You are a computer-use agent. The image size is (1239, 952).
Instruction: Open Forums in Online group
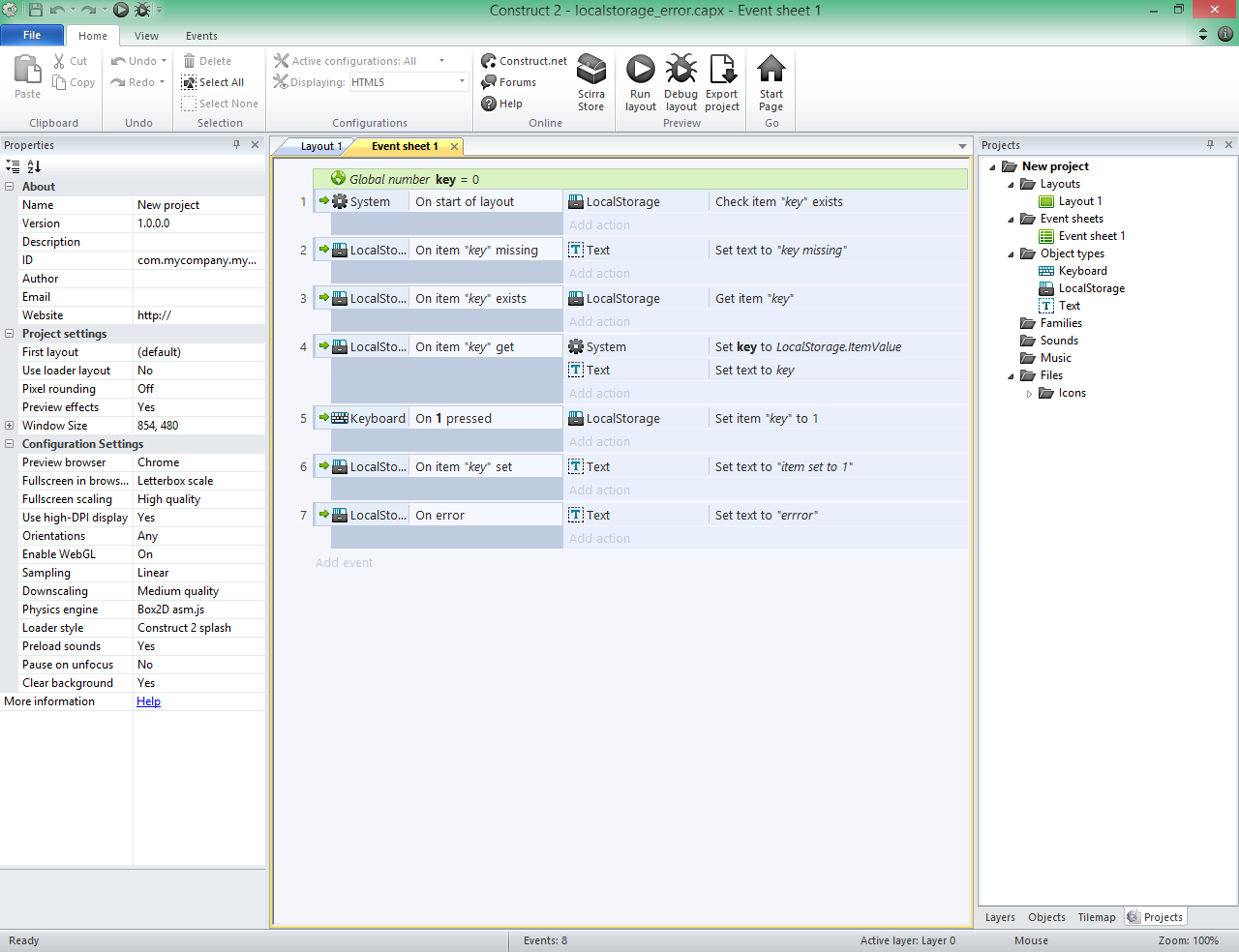coord(508,82)
